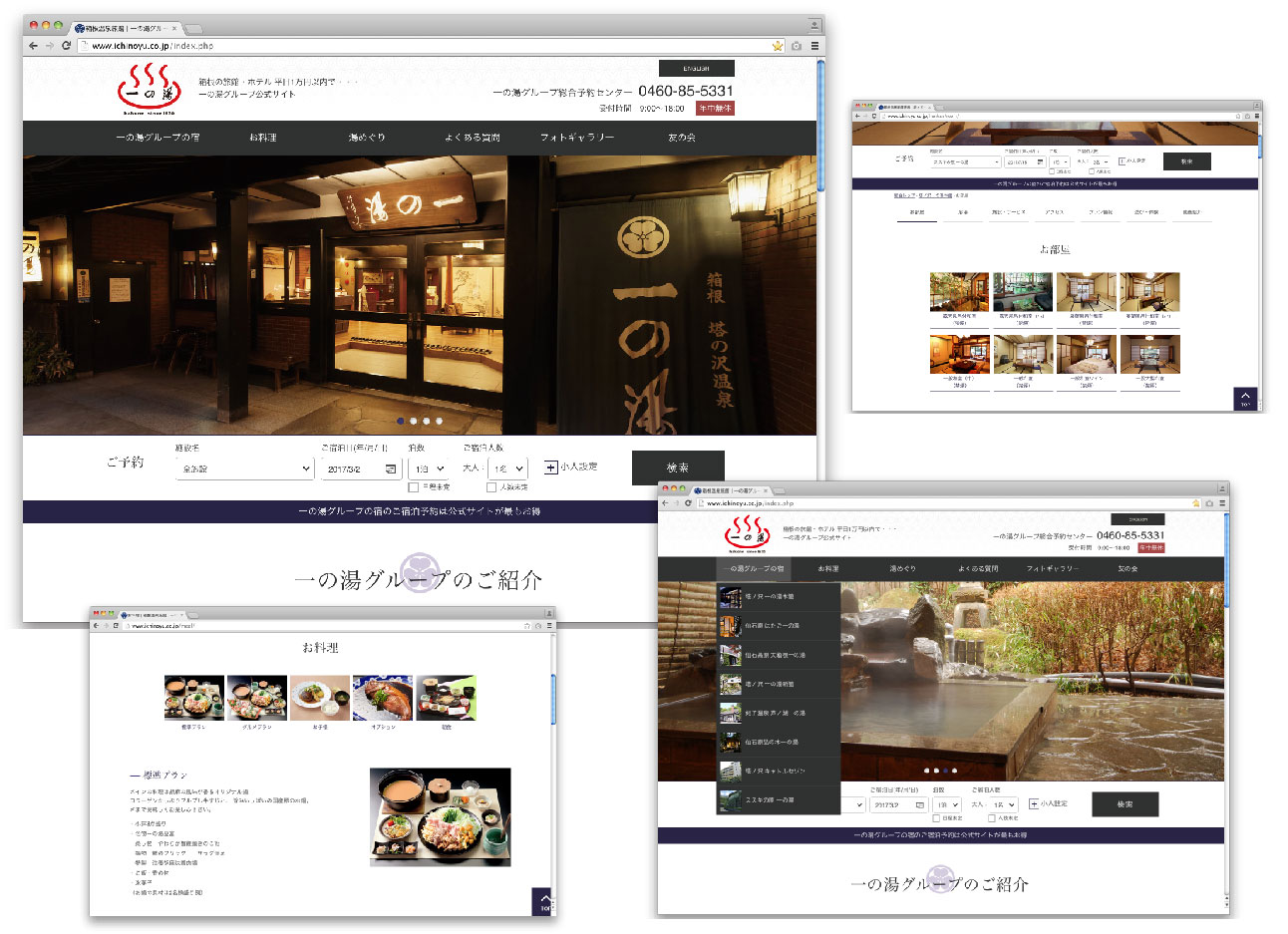Open the 大人 1名 guests dropdown in the largest window
Image resolution: width=1288 pixels, height=934 pixels.
tap(507, 468)
